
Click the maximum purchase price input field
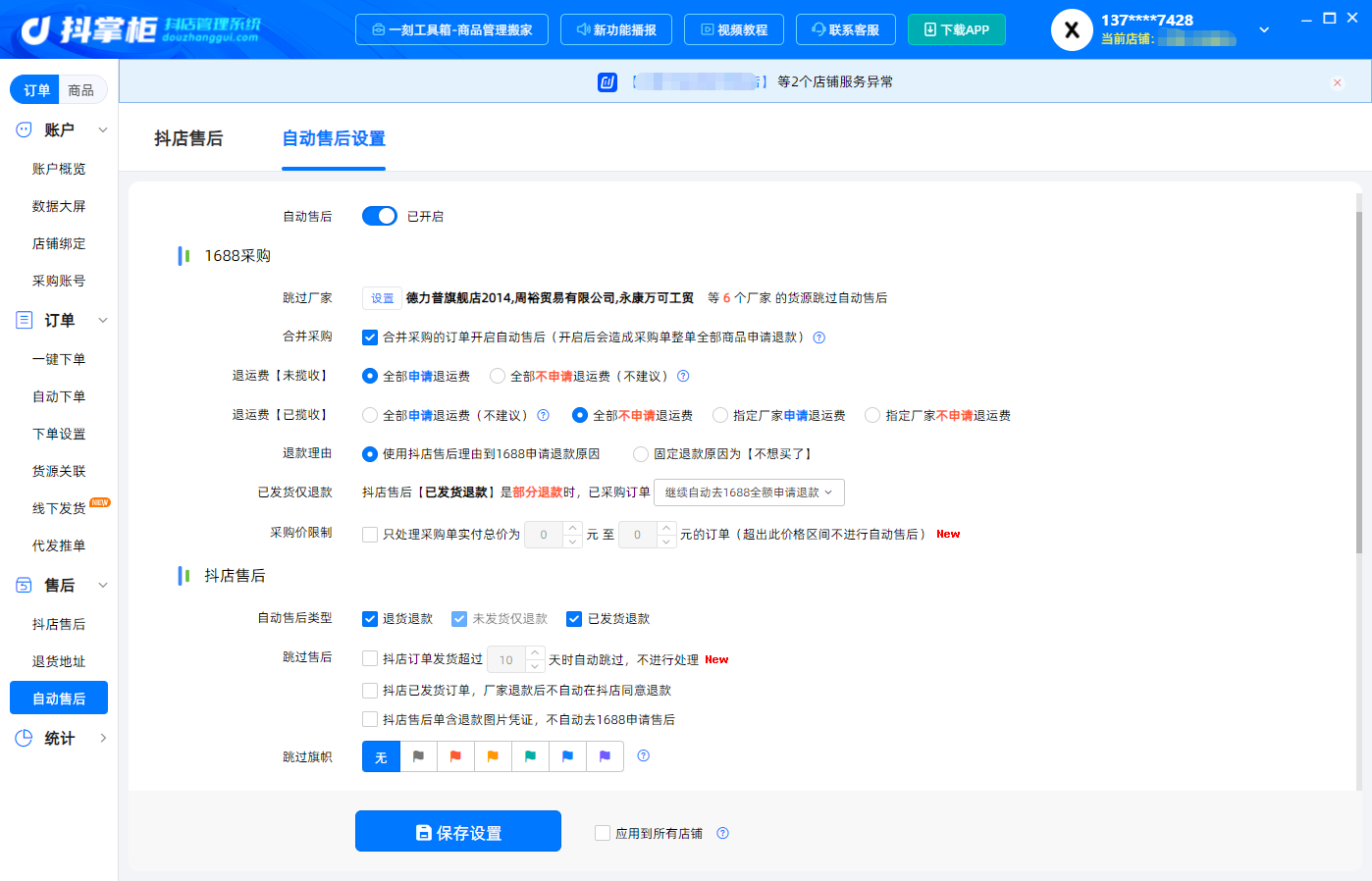(x=638, y=535)
